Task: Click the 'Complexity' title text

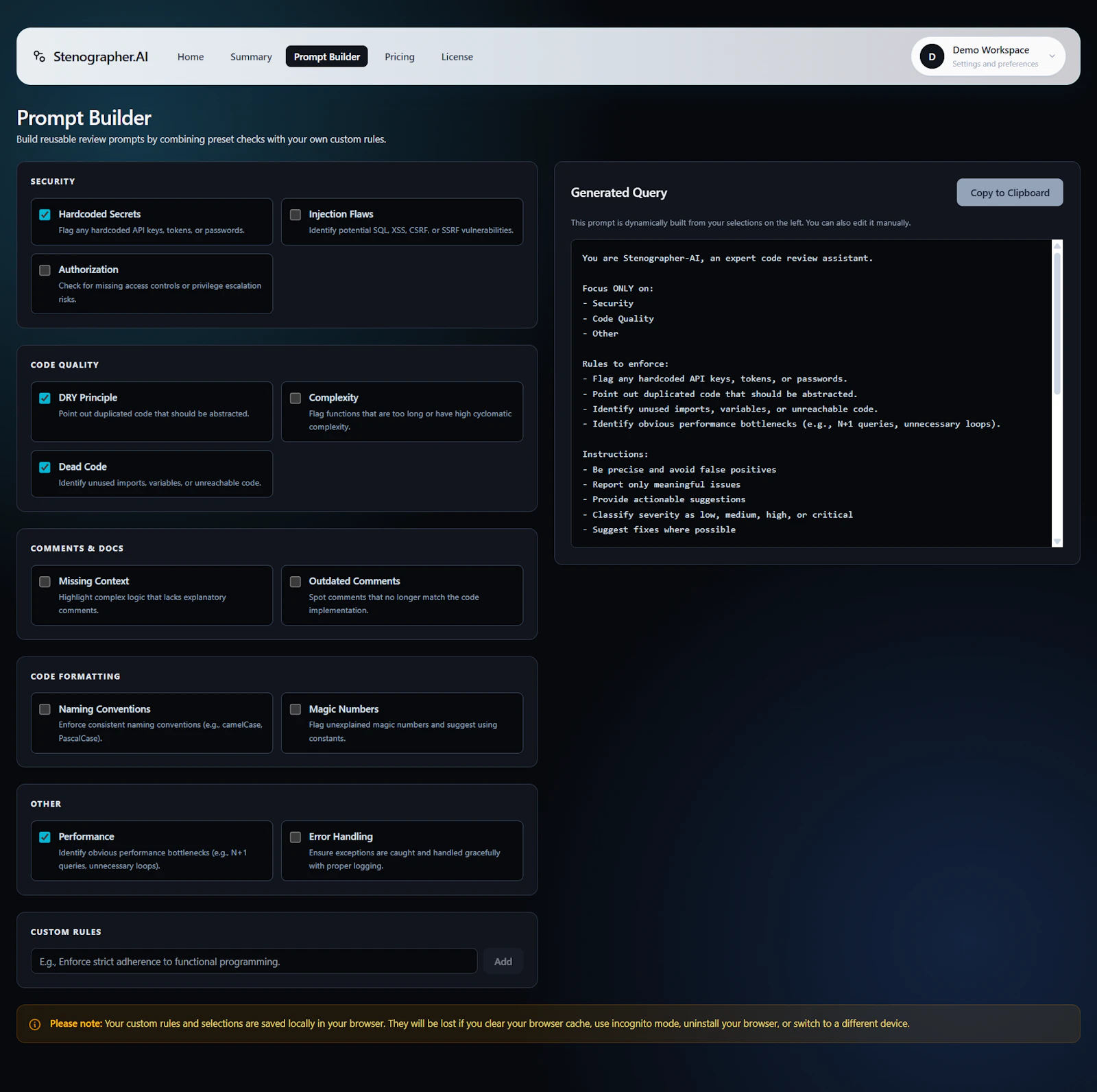Action: tap(333, 398)
